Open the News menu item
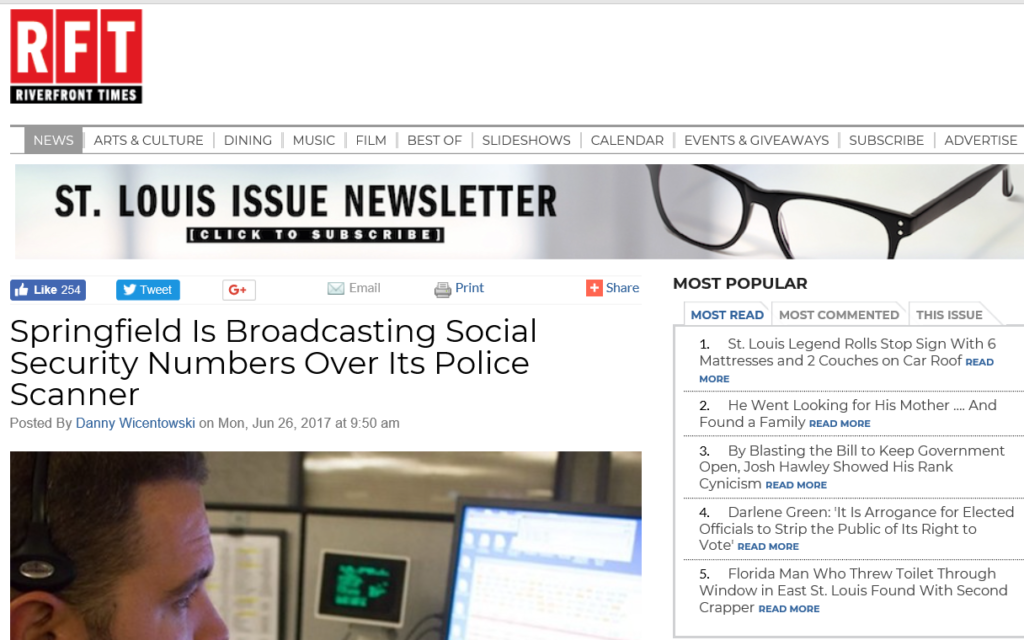Viewport: 1024px width, 640px height. [53, 140]
